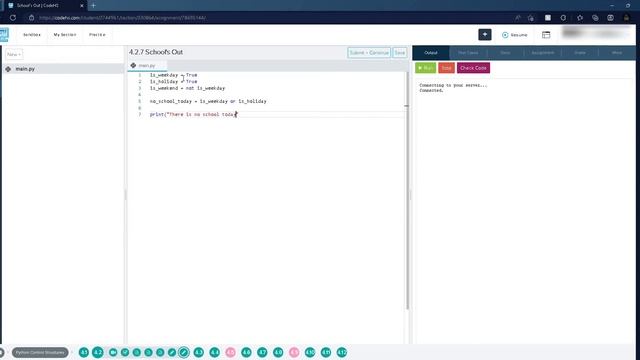This screenshot has width=640, height=360.
Task: Open Practice in the top navigation
Action: click(x=97, y=35)
